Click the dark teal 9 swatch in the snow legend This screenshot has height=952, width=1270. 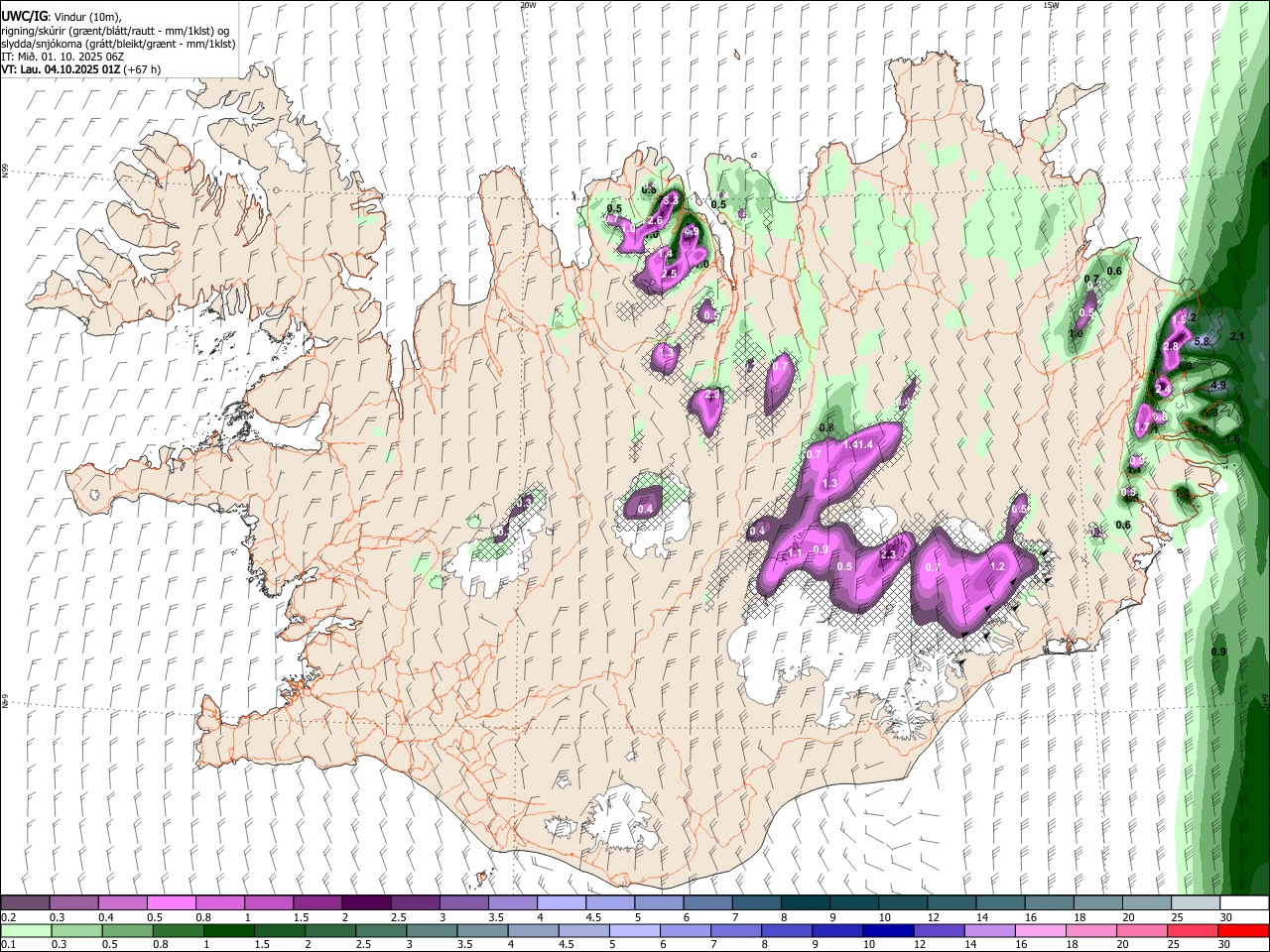pos(853,902)
